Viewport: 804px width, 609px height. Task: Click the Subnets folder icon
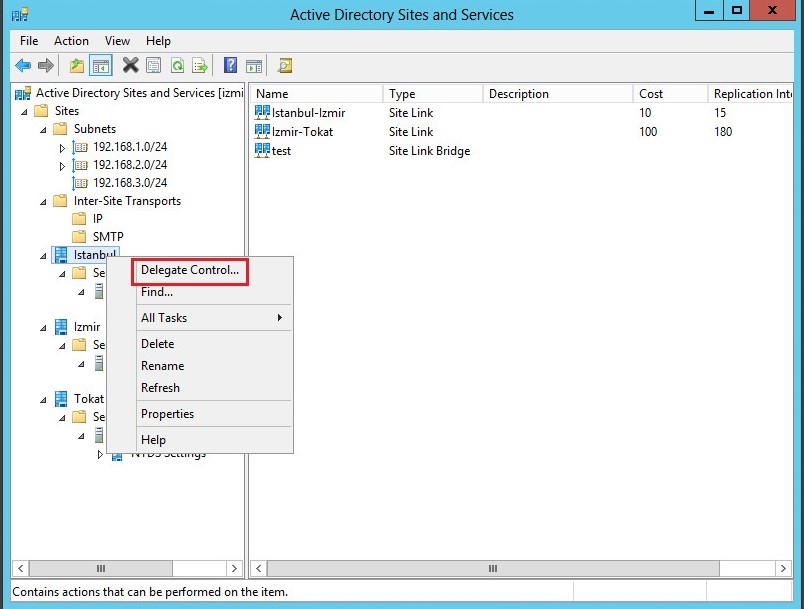click(x=60, y=129)
